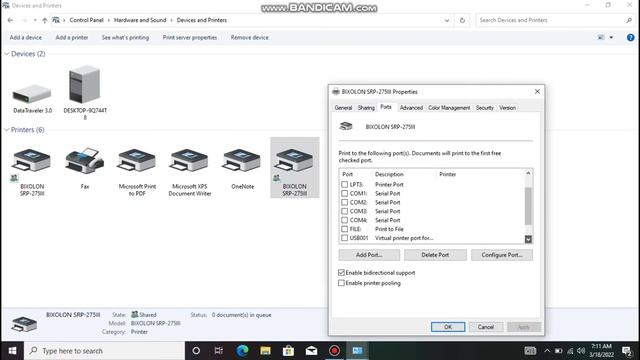Open recent locations dropdown arrow
Viewport: 640px width, 360px height.
tap(35, 20)
